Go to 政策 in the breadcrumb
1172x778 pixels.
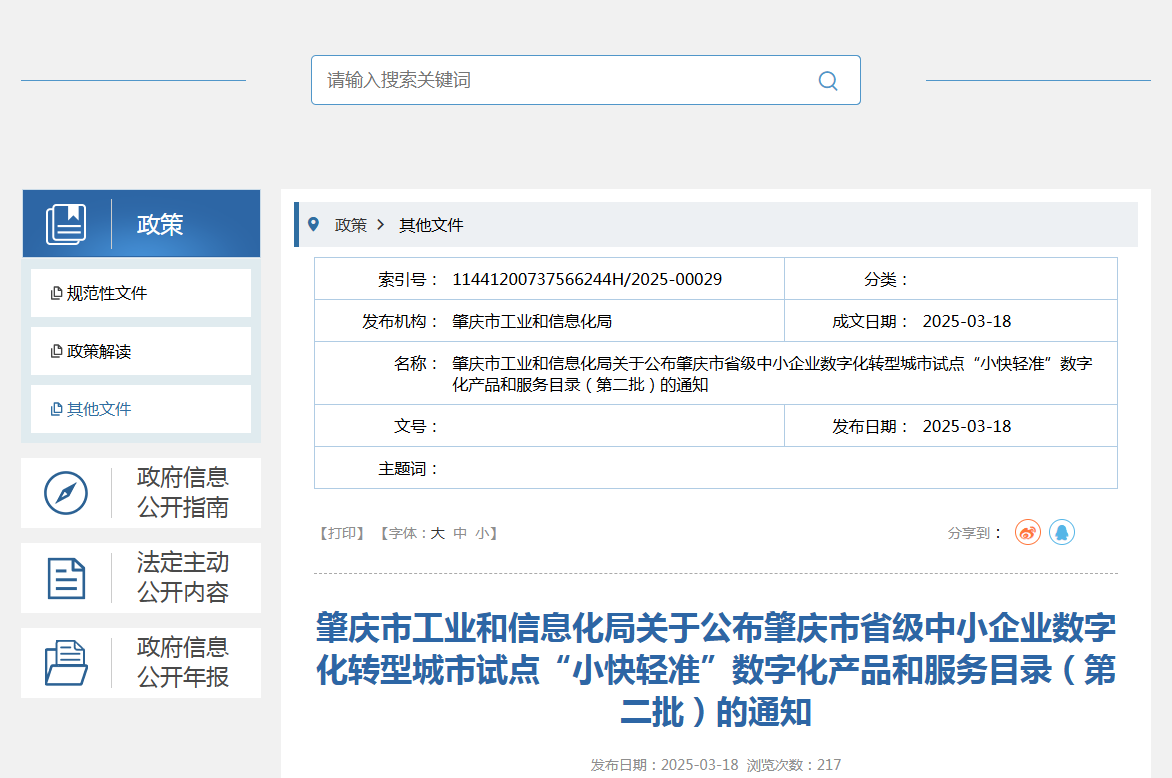coord(350,225)
